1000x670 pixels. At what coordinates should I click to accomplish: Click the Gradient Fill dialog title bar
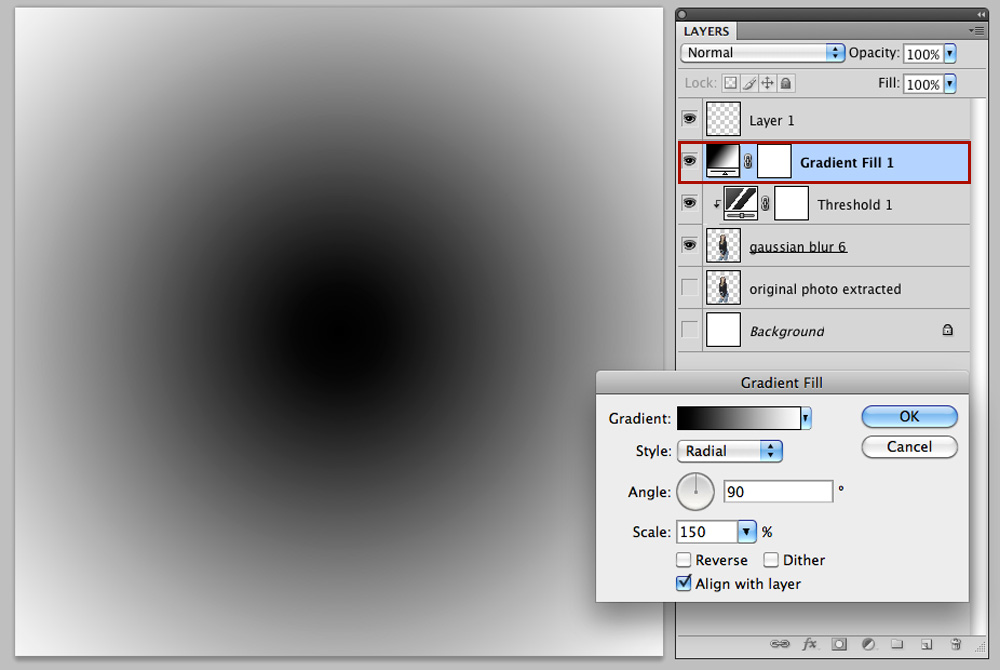tap(782, 382)
